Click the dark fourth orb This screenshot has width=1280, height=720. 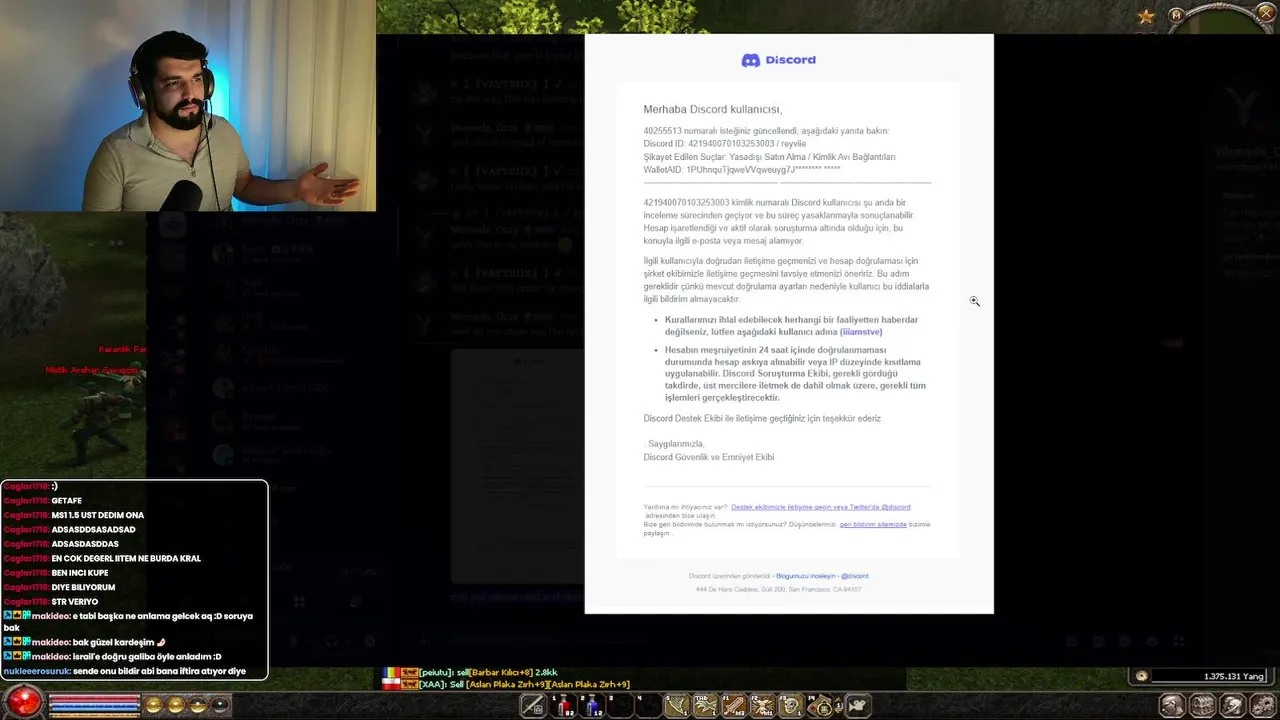tap(220, 705)
